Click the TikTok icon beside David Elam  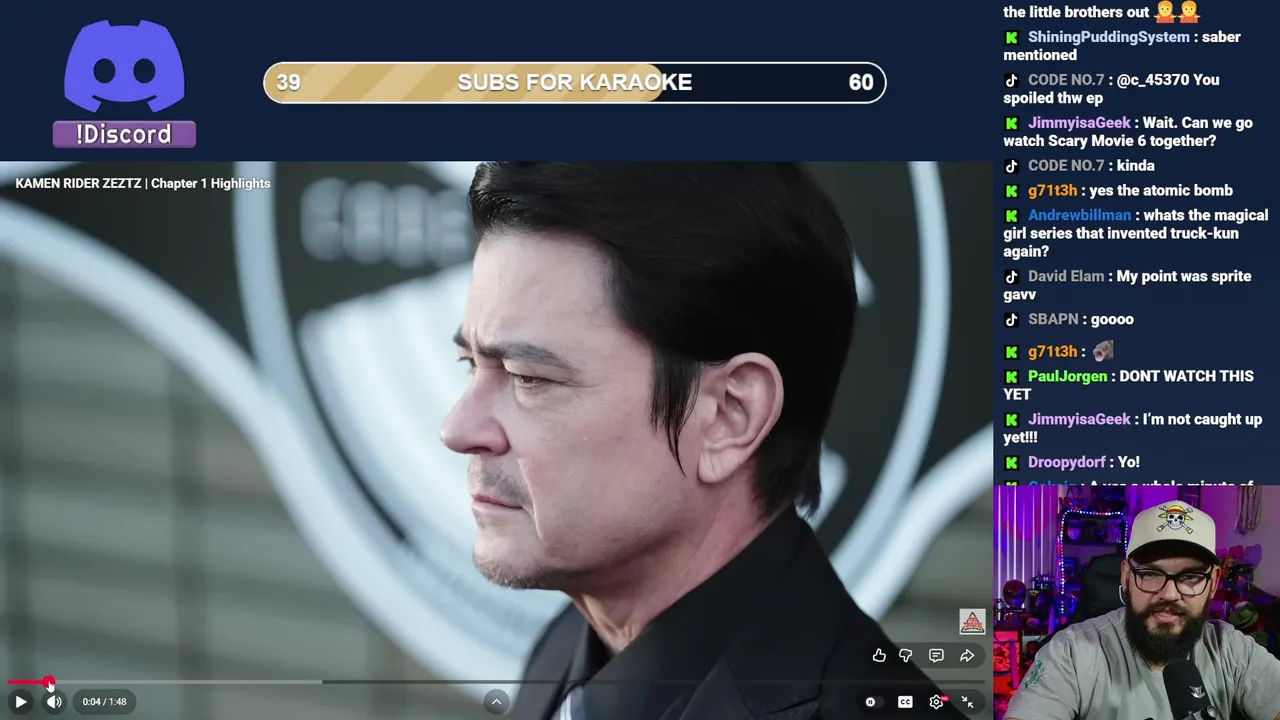click(x=1011, y=276)
